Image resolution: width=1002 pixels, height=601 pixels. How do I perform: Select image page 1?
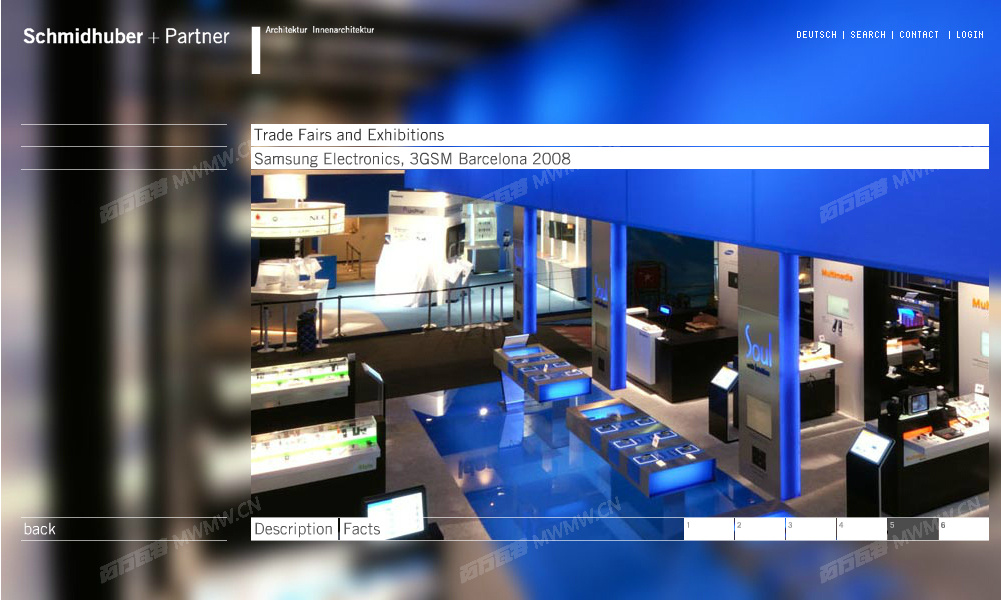709,529
